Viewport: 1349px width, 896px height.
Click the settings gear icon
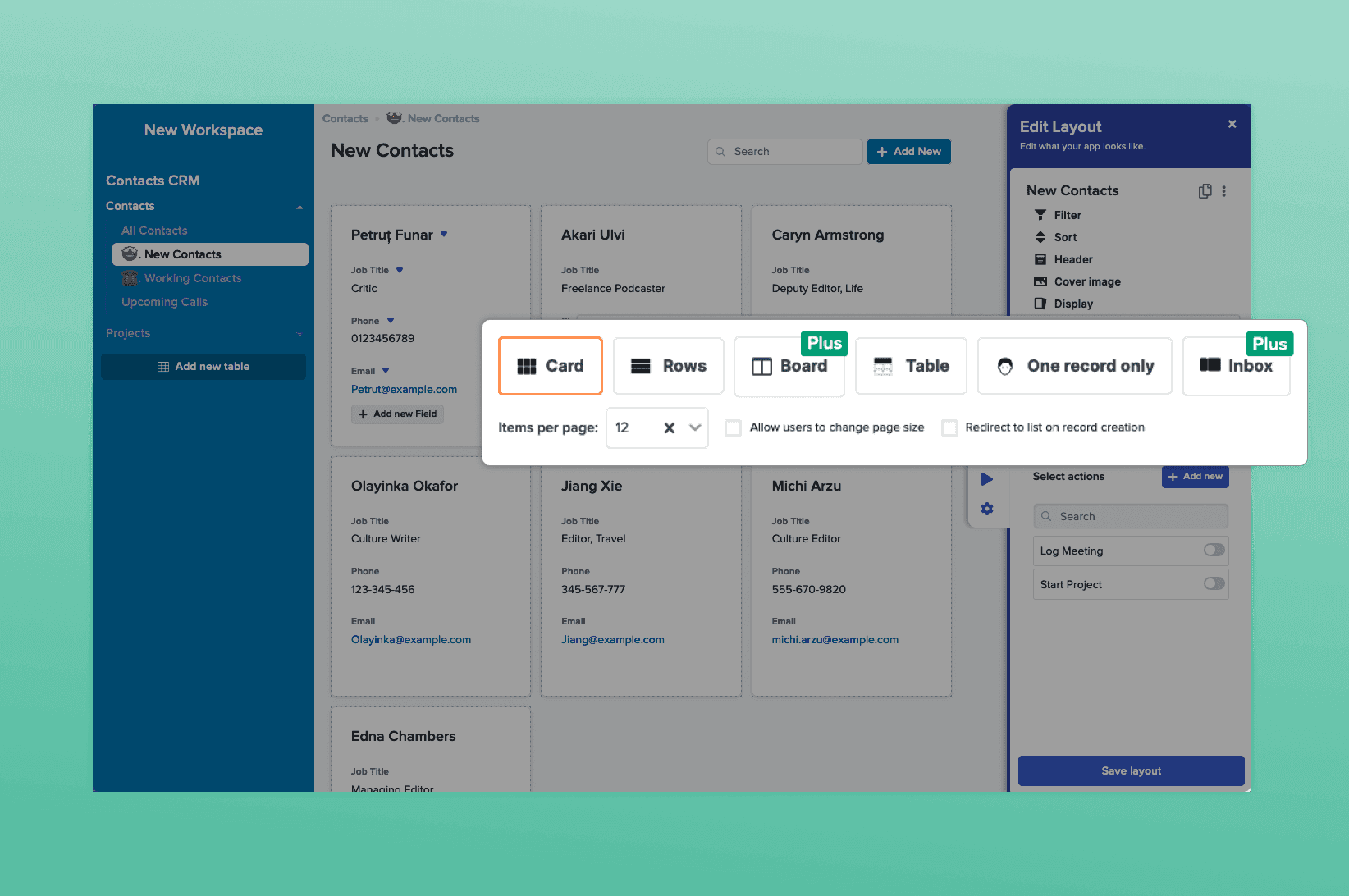click(986, 509)
